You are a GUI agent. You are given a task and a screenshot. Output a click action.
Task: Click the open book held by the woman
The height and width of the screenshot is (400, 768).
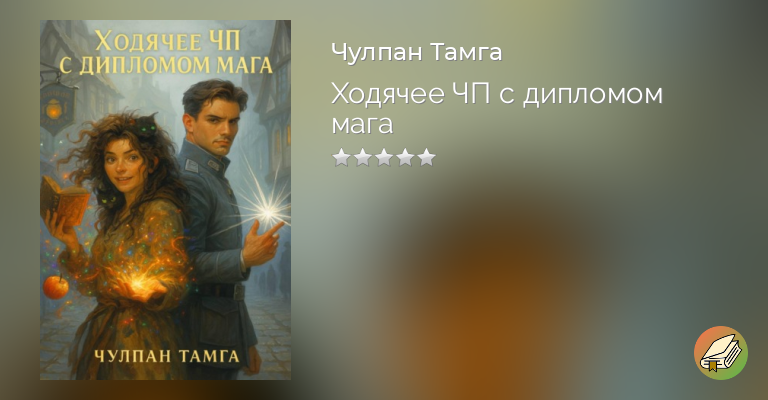coord(64,200)
